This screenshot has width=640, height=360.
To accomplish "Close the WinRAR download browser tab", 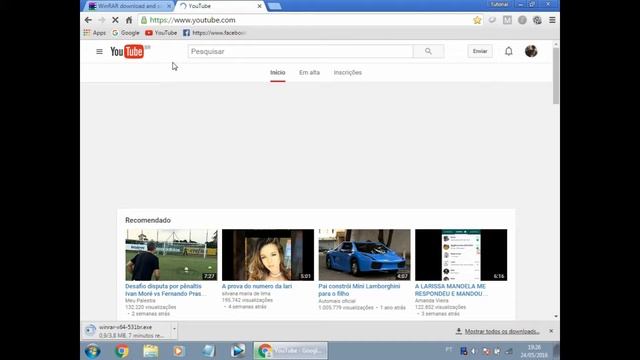I will 169,6.
